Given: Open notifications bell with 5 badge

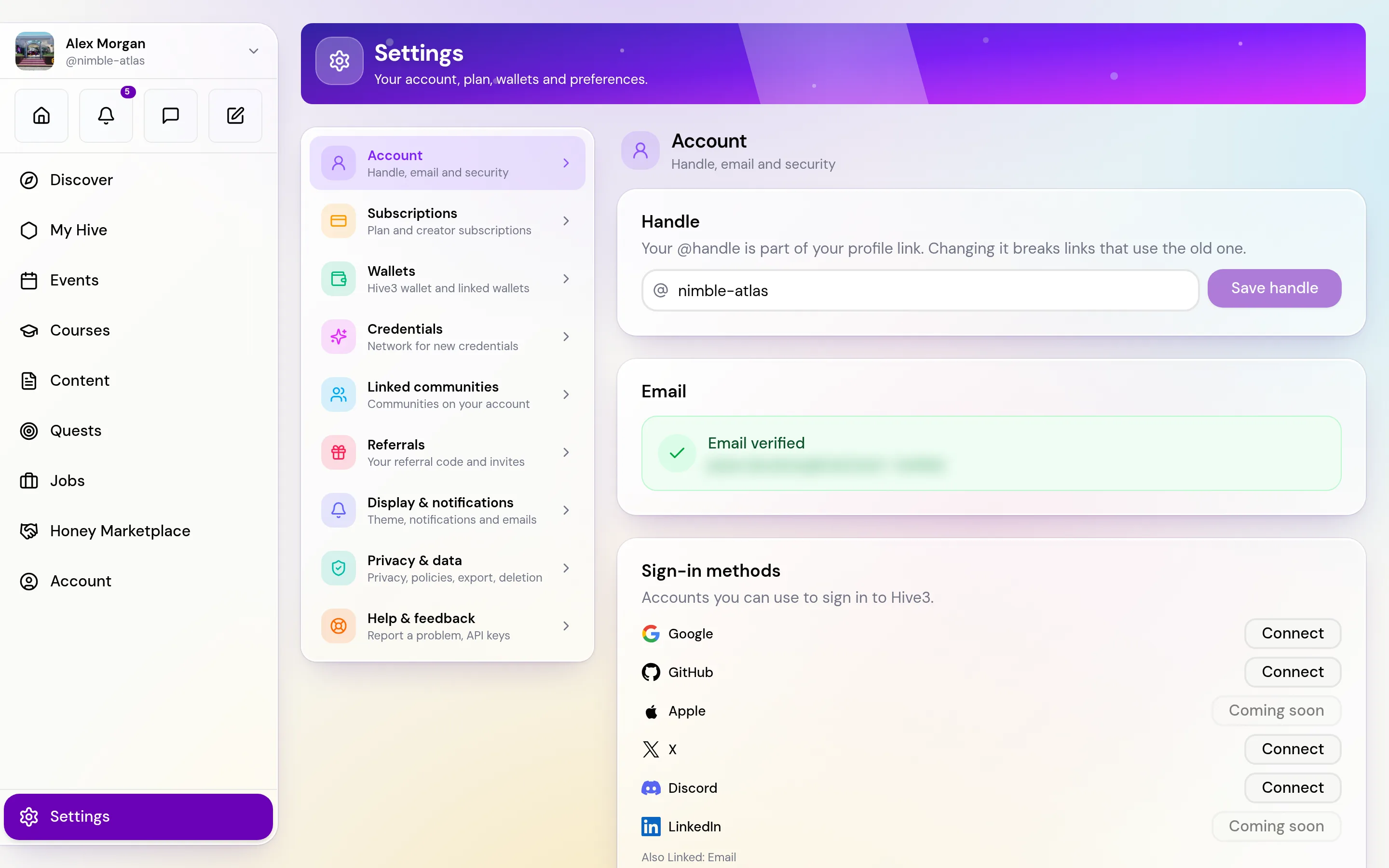Looking at the screenshot, I should tap(106, 115).
